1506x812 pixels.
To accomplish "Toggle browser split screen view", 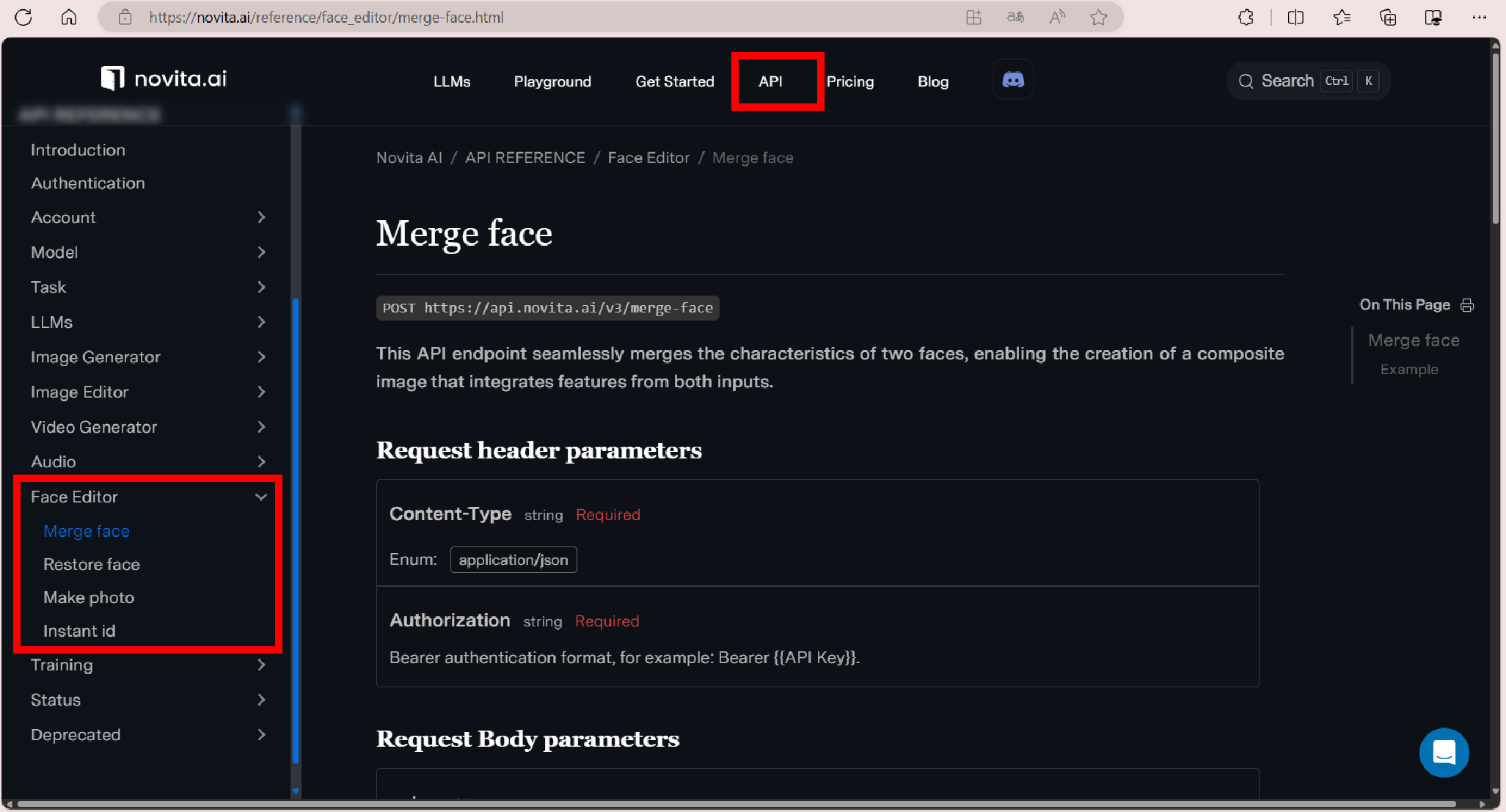I will click(1295, 17).
